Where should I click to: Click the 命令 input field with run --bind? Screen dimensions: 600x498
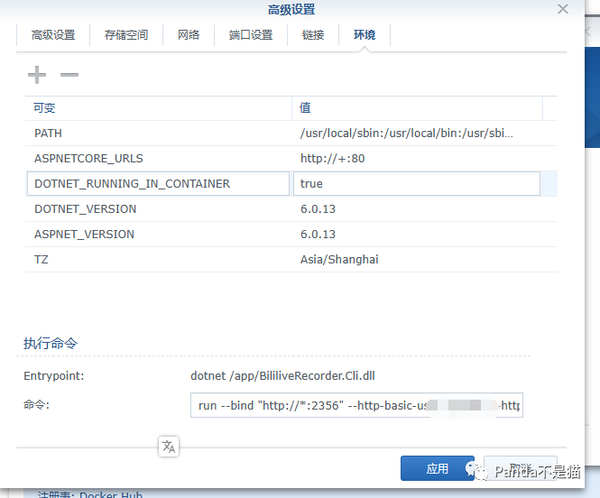[x=357, y=405]
